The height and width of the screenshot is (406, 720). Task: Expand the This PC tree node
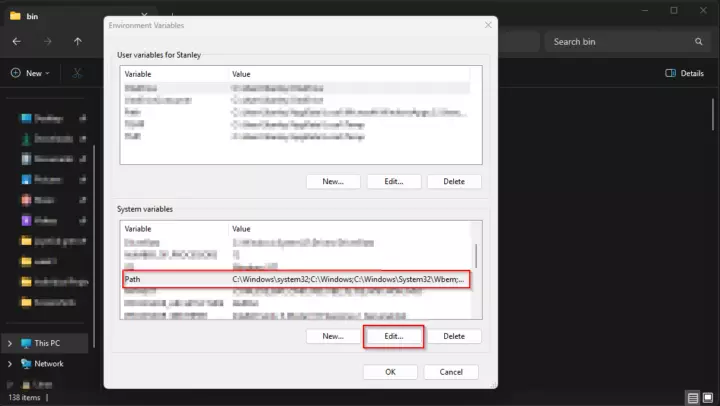pos(10,343)
